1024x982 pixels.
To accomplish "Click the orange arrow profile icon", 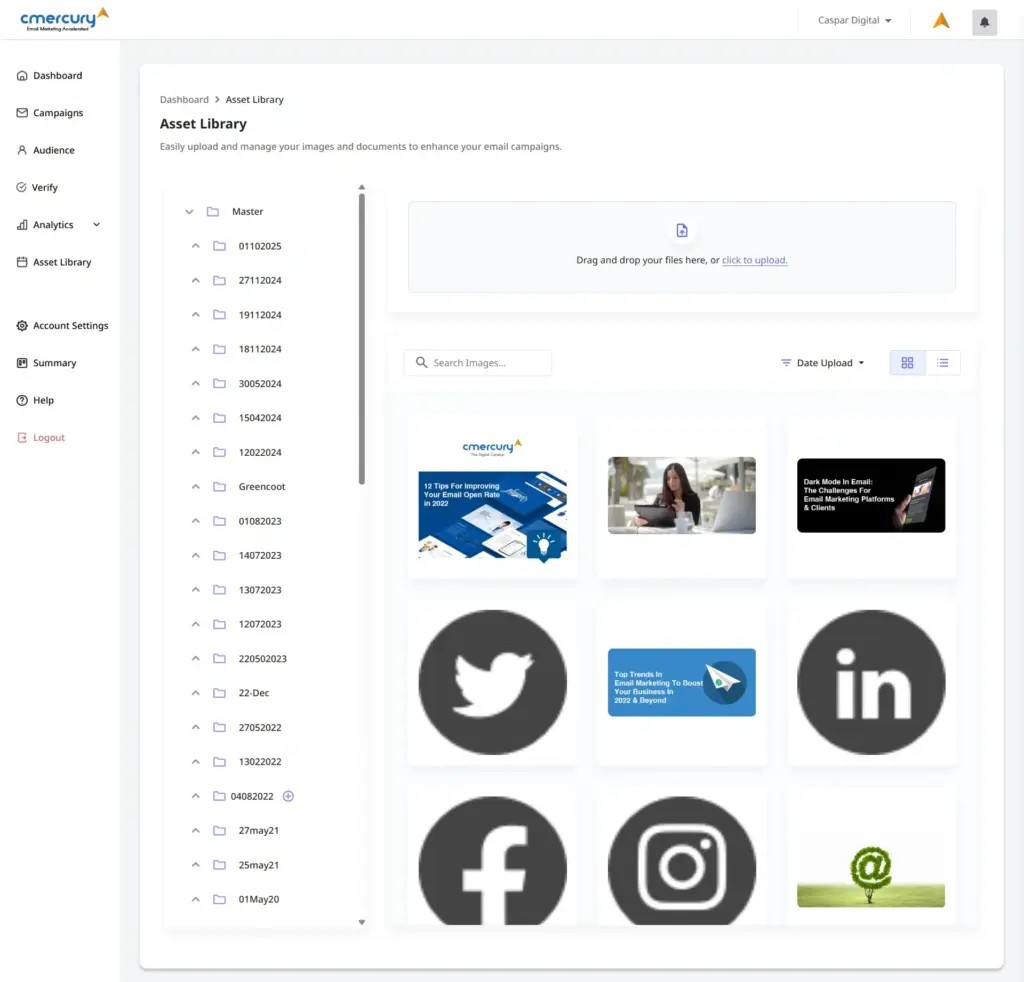I will [941, 21].
